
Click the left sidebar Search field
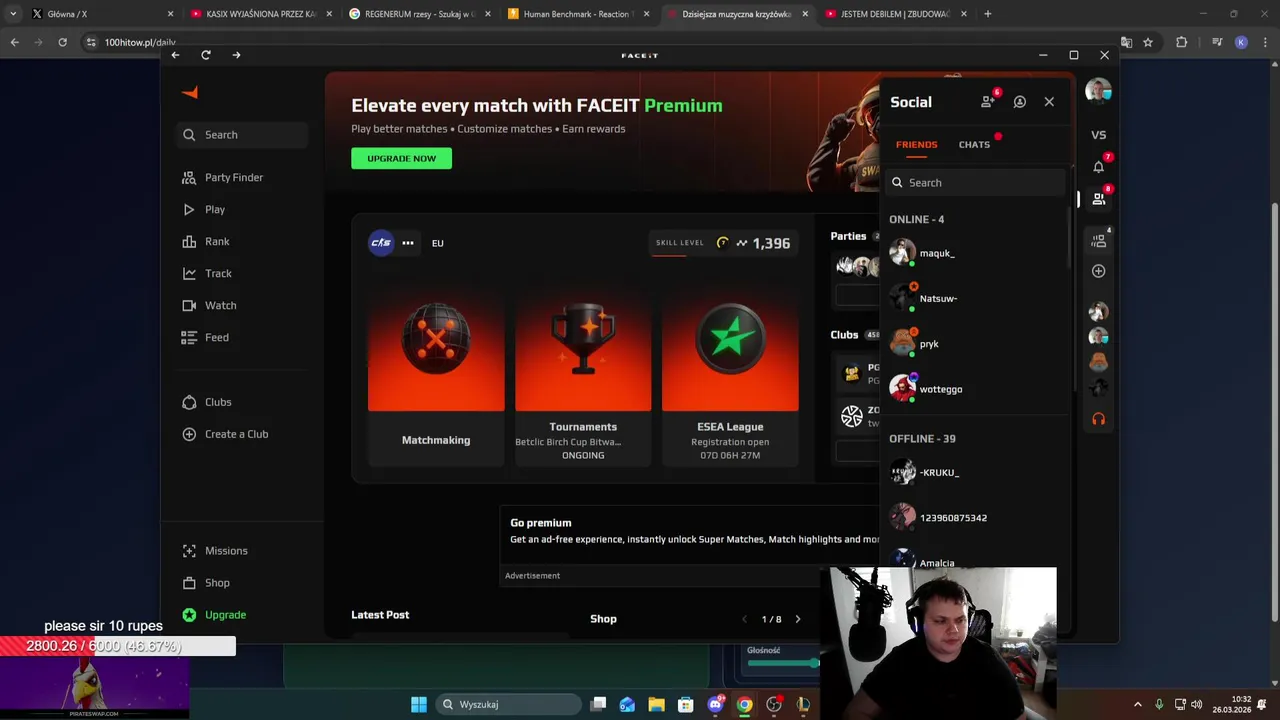(243, 135)
